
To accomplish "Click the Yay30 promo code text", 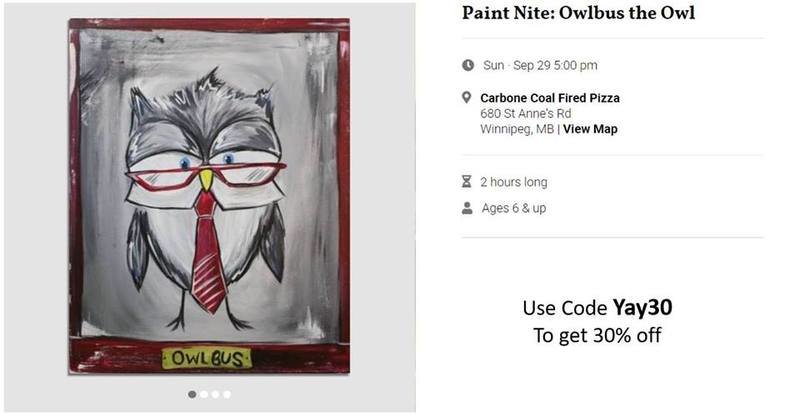I will (642, 308).
